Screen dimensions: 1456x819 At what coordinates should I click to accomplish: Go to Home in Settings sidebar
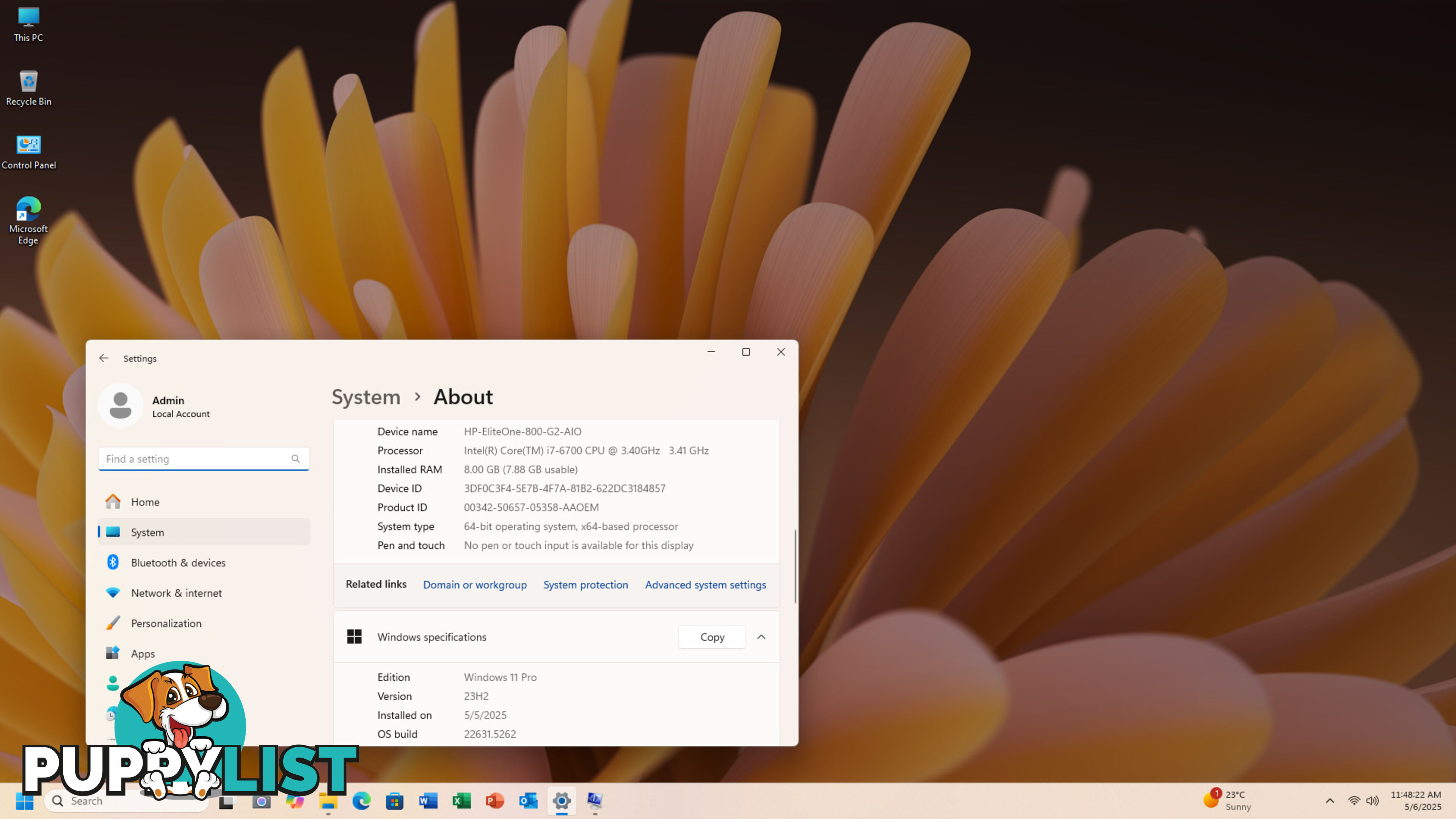(x=204, y=501)
